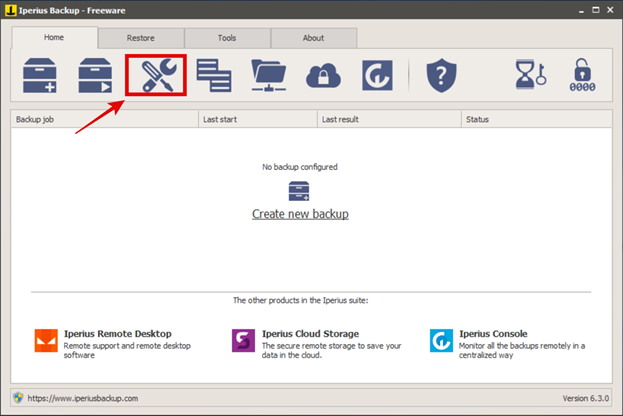
Task: Click 'The other products in the Iperius suite:' text
Action: [301, 300]
